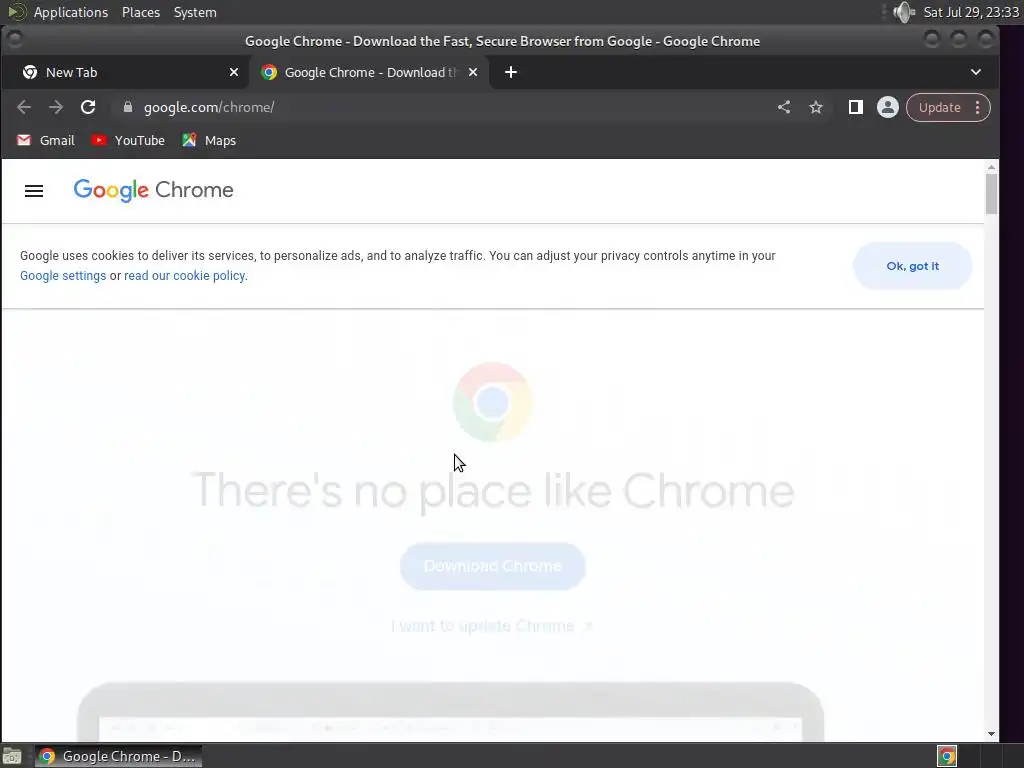Follow the Google settings link
The height and width of the screenshot is (768, 1024).
click(x=63, y=276)
